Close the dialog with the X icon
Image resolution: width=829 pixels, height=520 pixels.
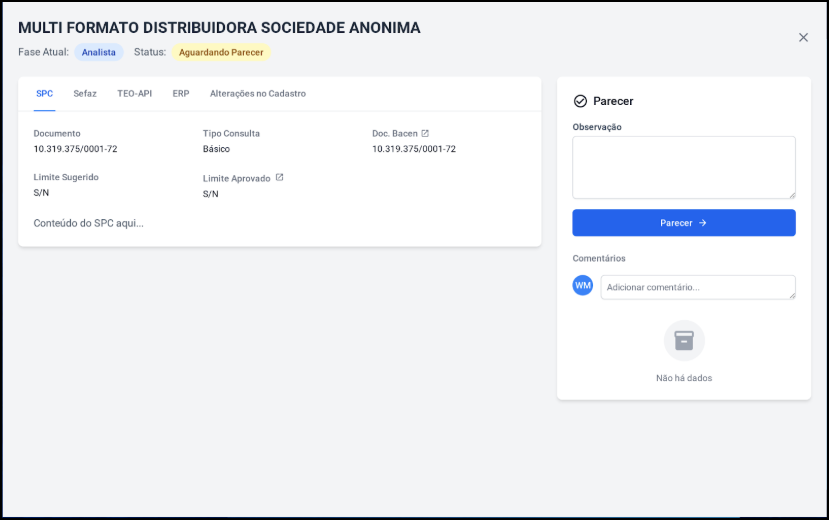coord(803,38)
